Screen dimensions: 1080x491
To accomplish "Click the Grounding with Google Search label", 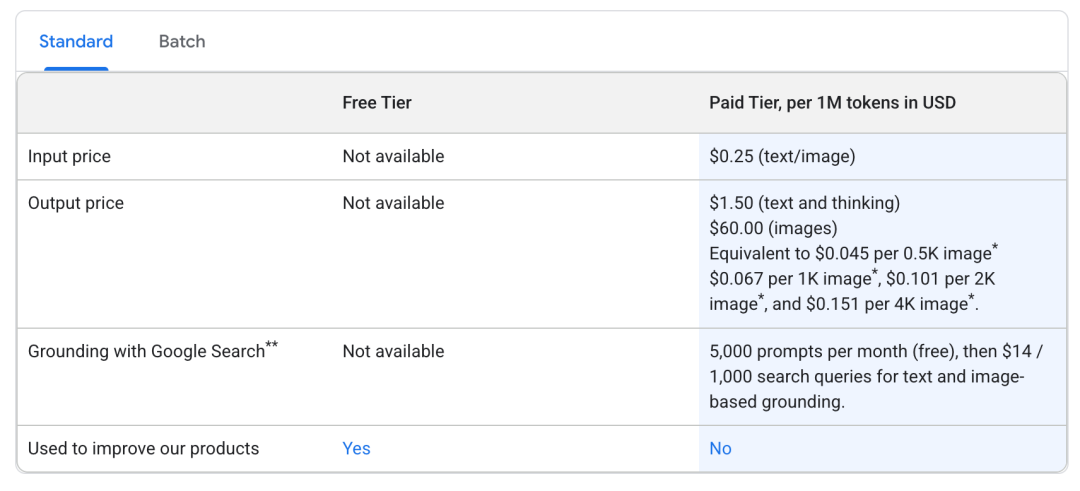I will click(145, 352).
